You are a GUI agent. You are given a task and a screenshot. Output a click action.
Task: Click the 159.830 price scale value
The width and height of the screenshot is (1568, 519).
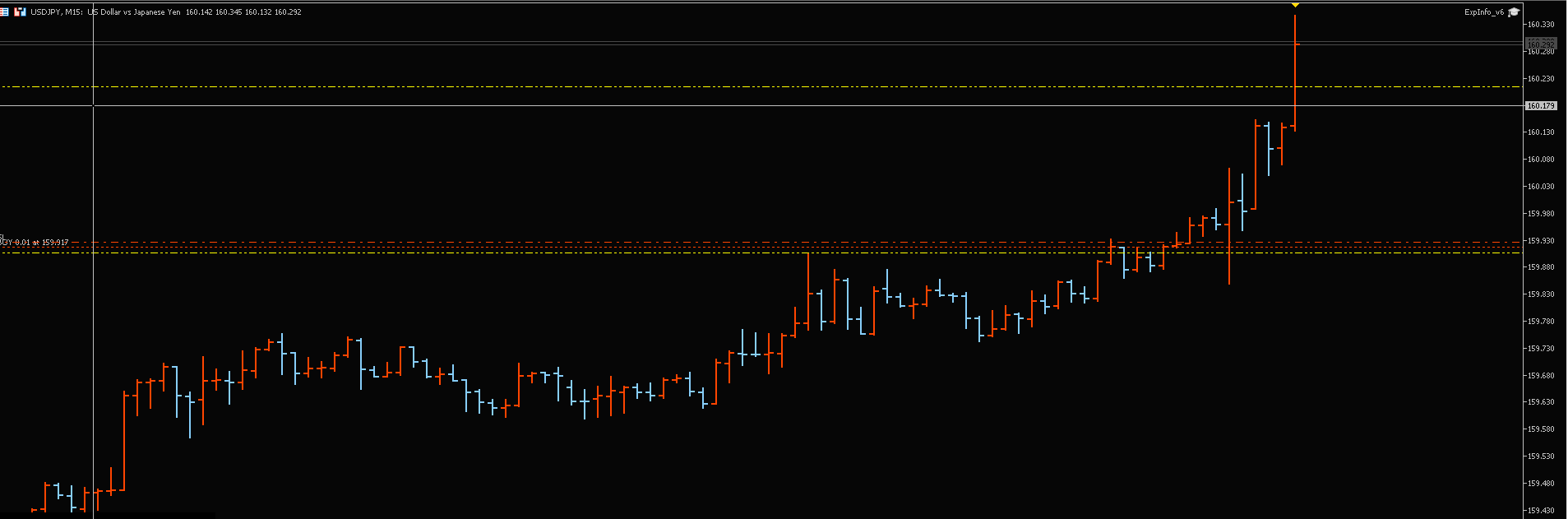[1541, 294]
